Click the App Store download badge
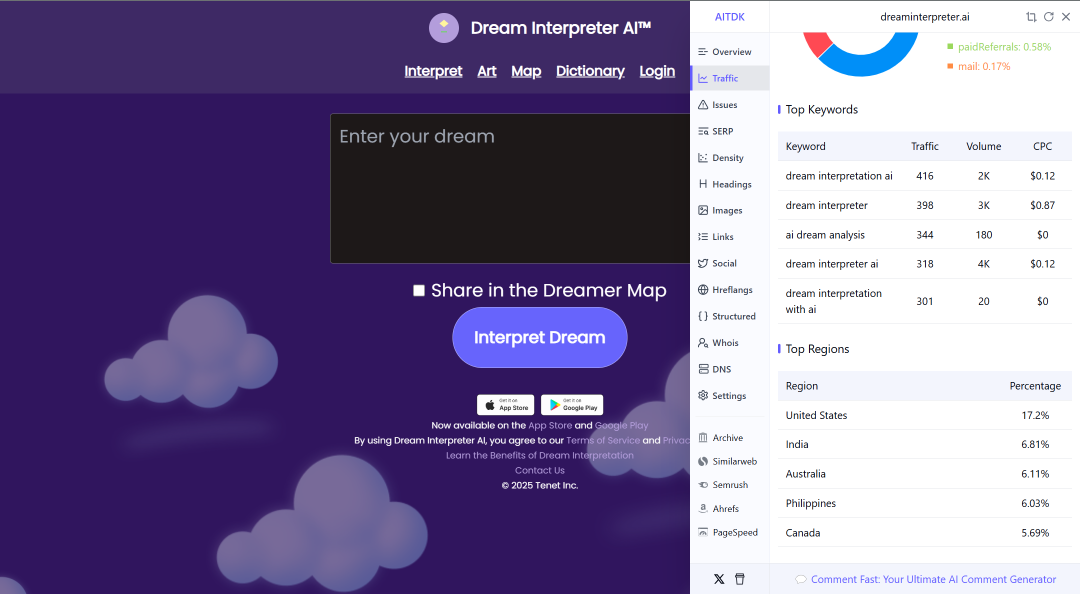The width and height of the screenshot is (1080, 594). [506, 404]
